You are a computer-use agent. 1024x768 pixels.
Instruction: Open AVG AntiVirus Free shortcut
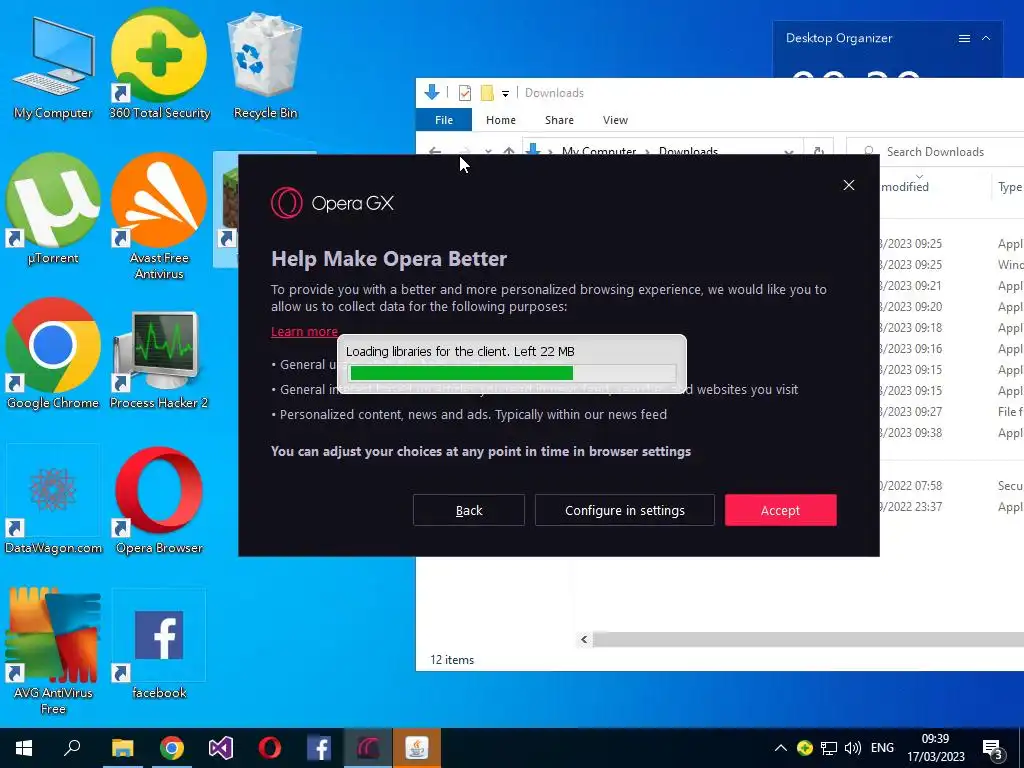click(x=53, y=650)
